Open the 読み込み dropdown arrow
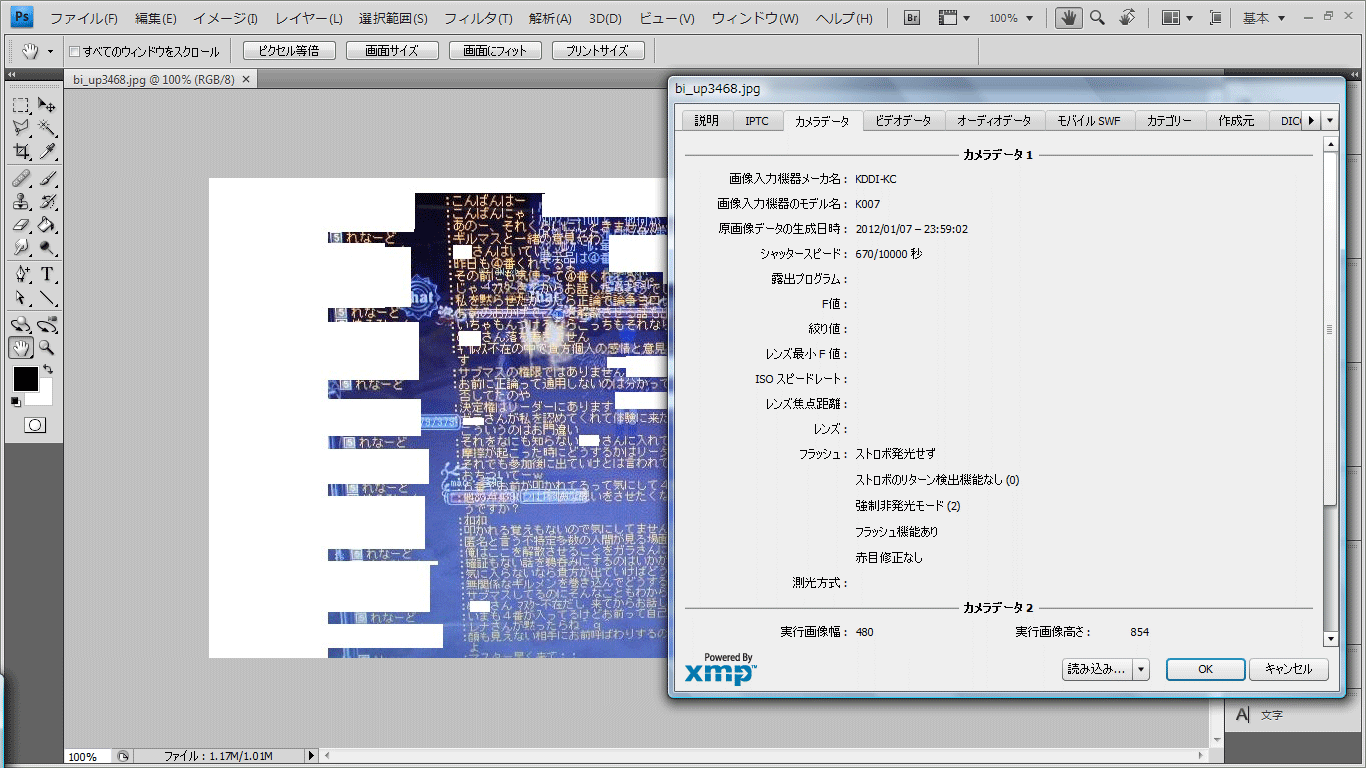The image size is (1366, 768). click(x=1141, y=669)
